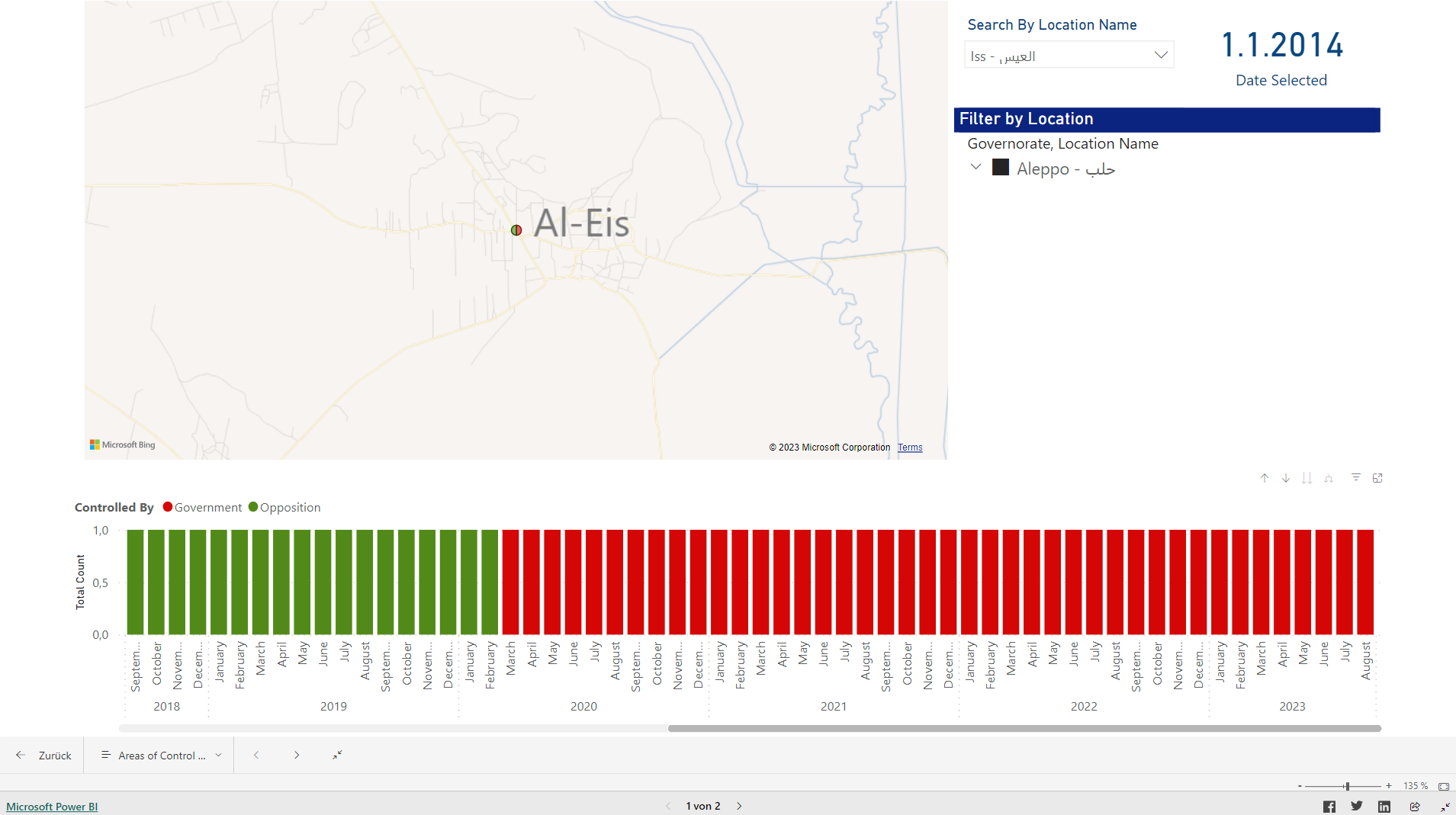Click the fit to page icon

coord(1443,786)
